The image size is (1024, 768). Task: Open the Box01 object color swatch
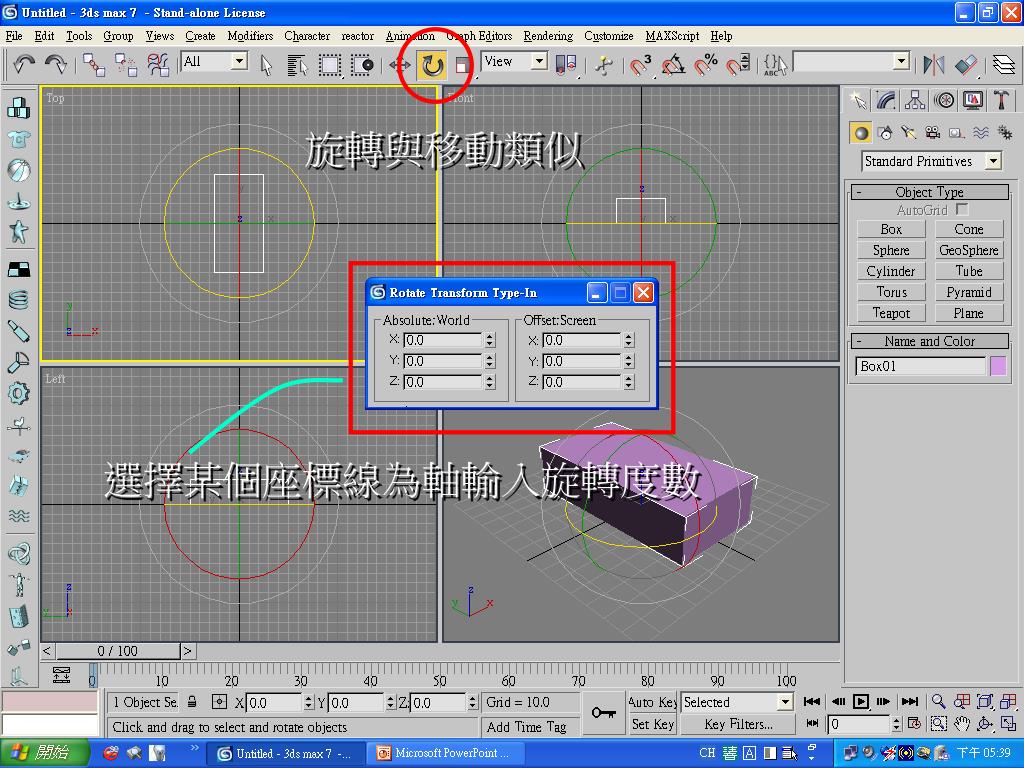click(998, 366)
